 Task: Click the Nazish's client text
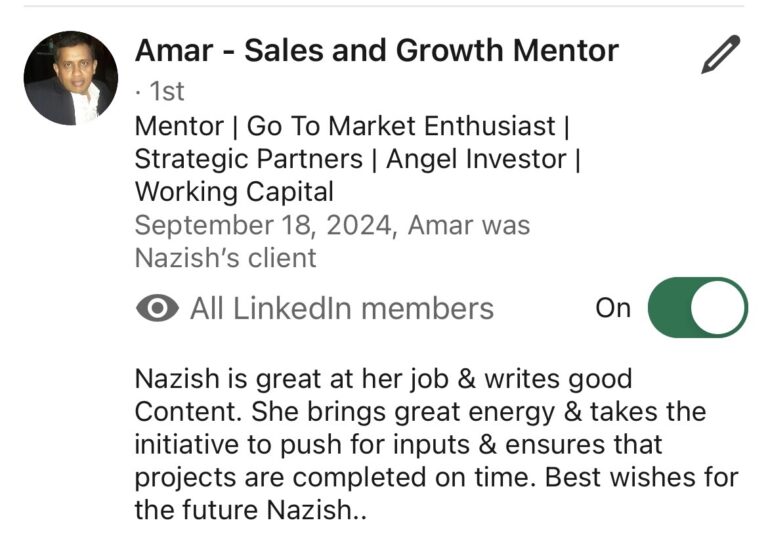[x=225, y=258]
